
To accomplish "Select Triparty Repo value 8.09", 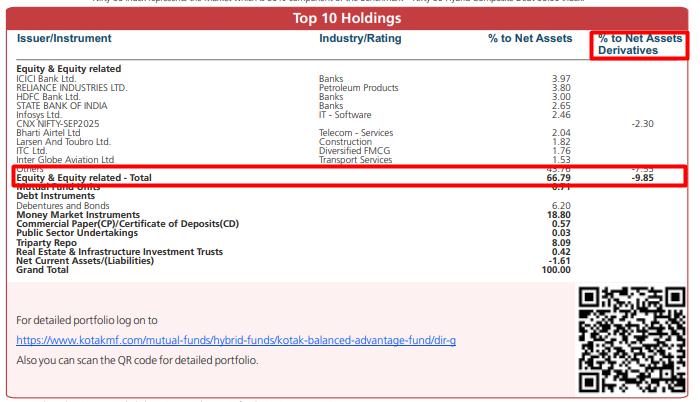I will 561,243.
